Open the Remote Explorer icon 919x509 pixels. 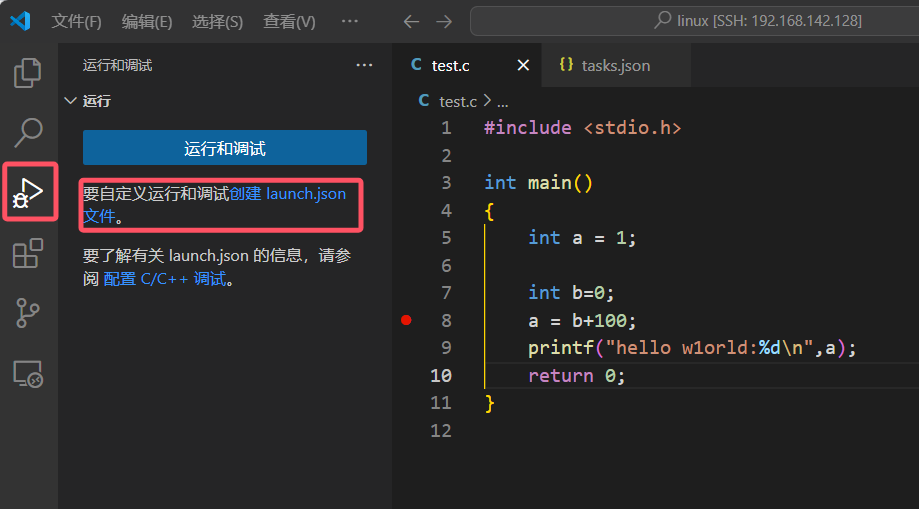point(28,374)
